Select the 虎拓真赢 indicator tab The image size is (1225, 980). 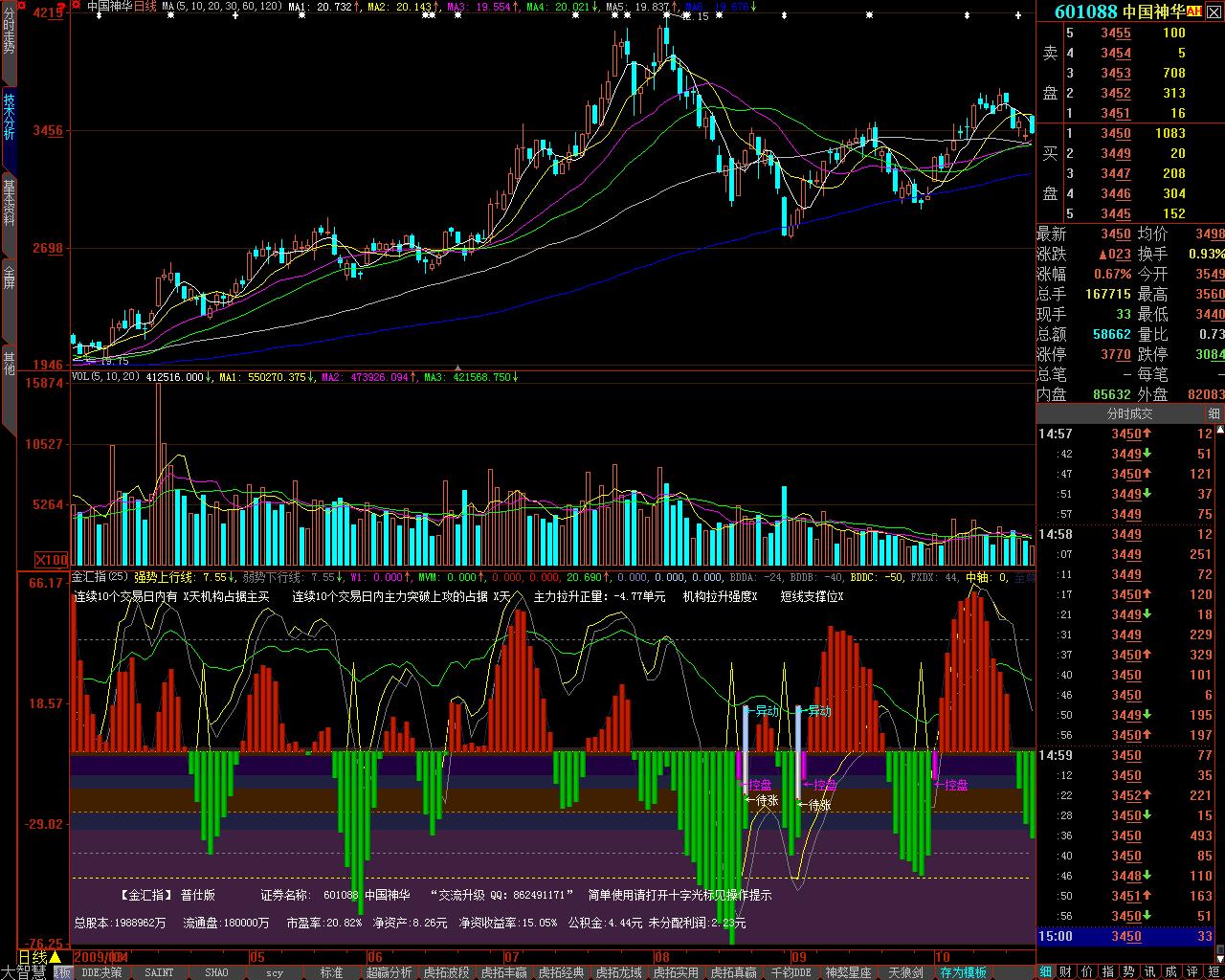(733, 972)
